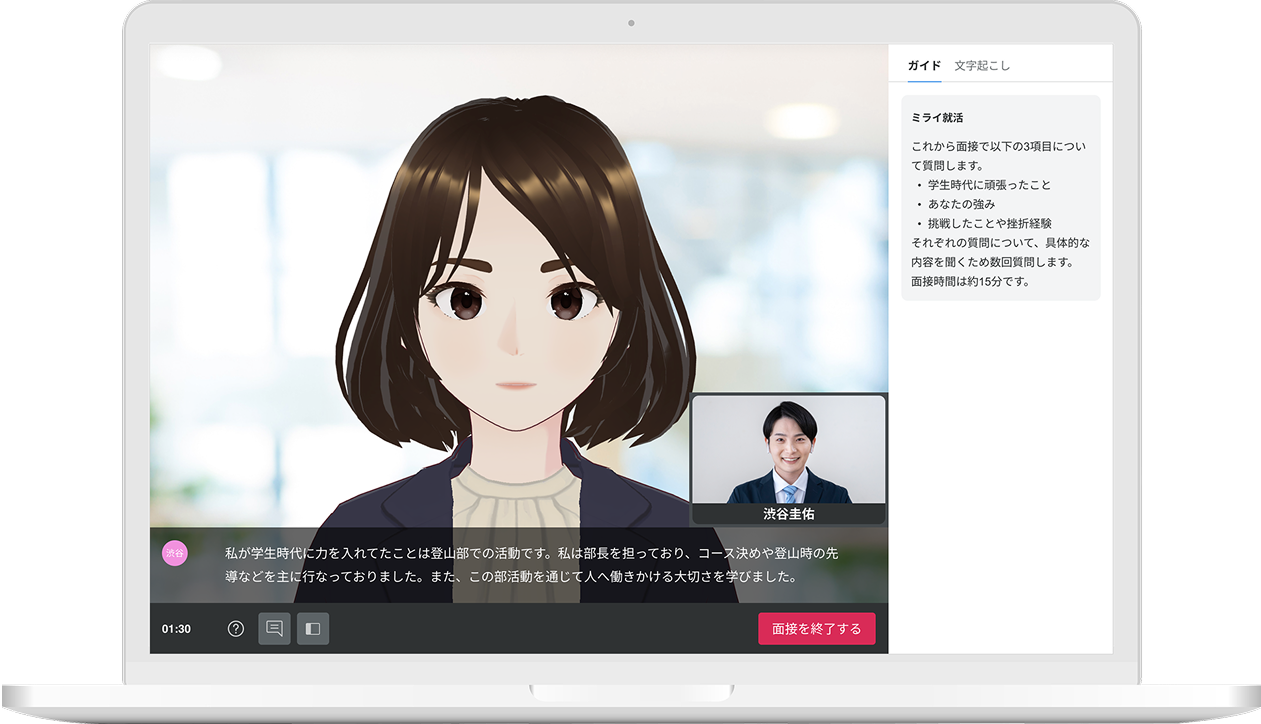Click the guide intro line これから面接で
The width and height of the screenshot is (1261, 724).
(998, 147)
